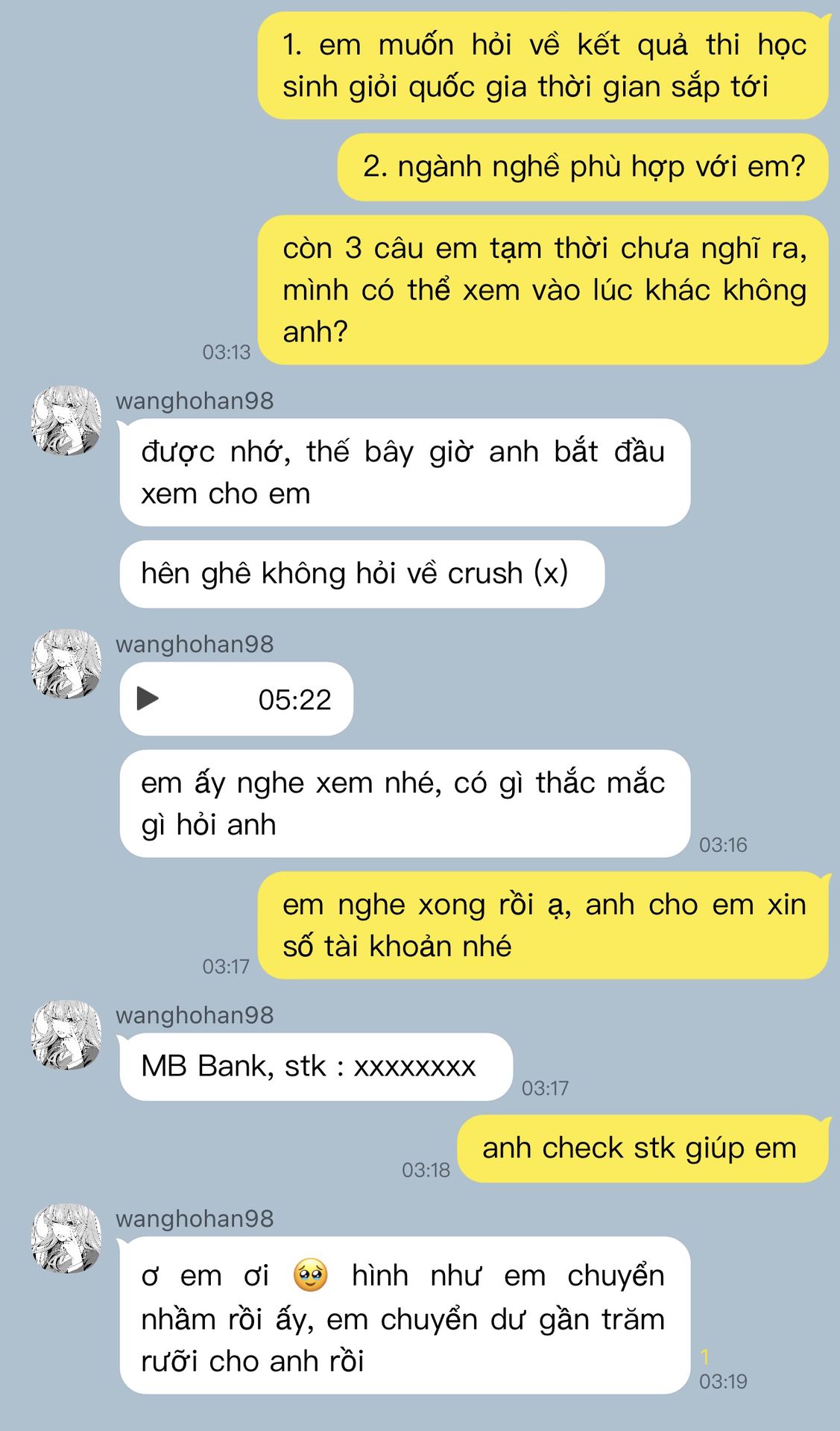This screenshot has width=840, height=1431.
Task: Click the username wanghohan98 above MB Bank message
Action: (x=195, y=1016)
